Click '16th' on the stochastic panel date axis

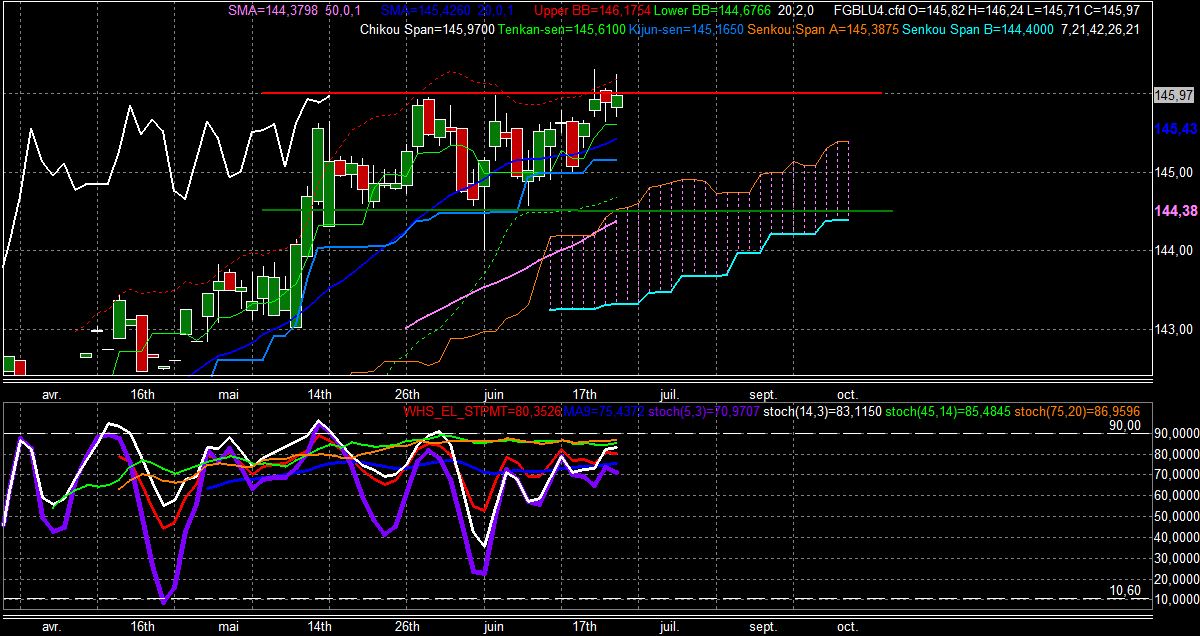tap(142, 627)
